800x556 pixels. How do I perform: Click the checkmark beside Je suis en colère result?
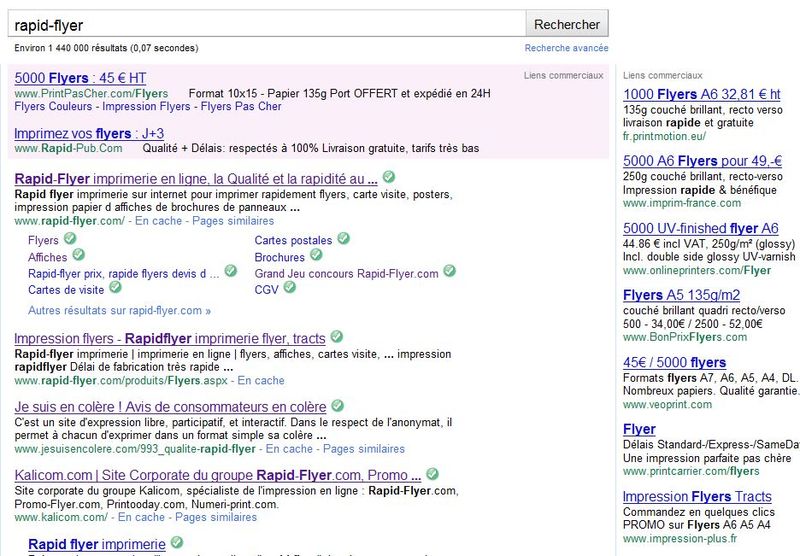coord(337,406)
